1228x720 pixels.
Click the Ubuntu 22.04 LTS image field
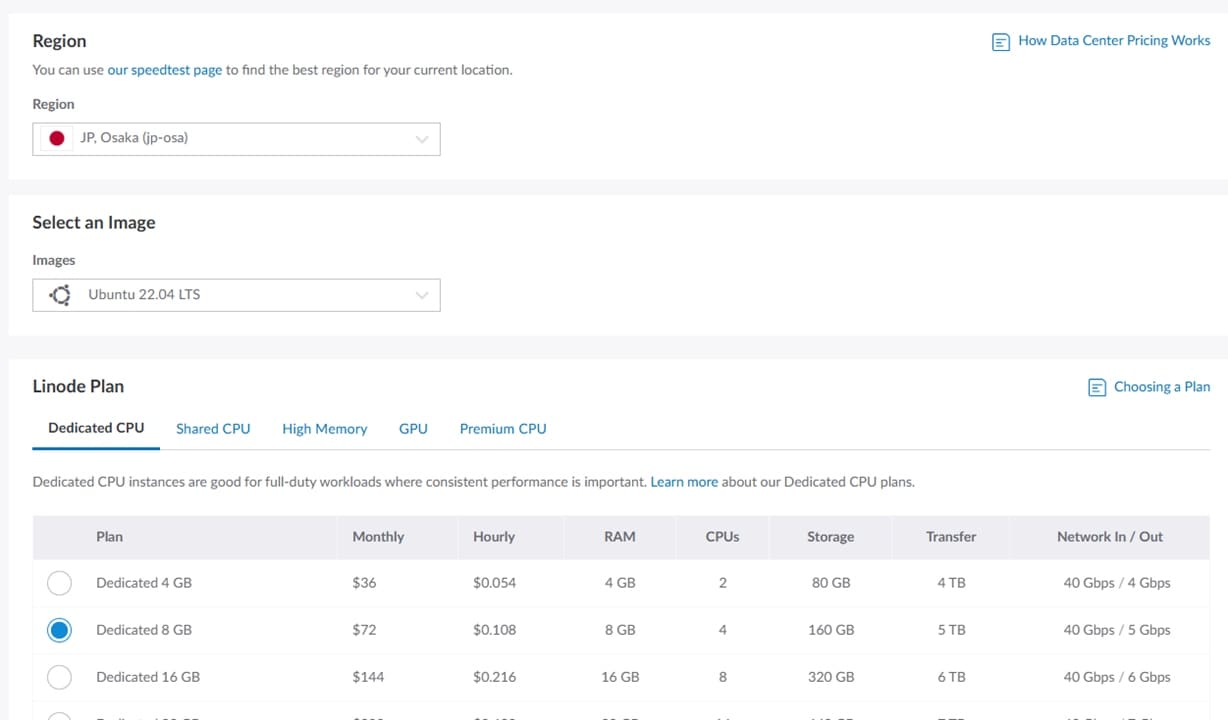235,295
